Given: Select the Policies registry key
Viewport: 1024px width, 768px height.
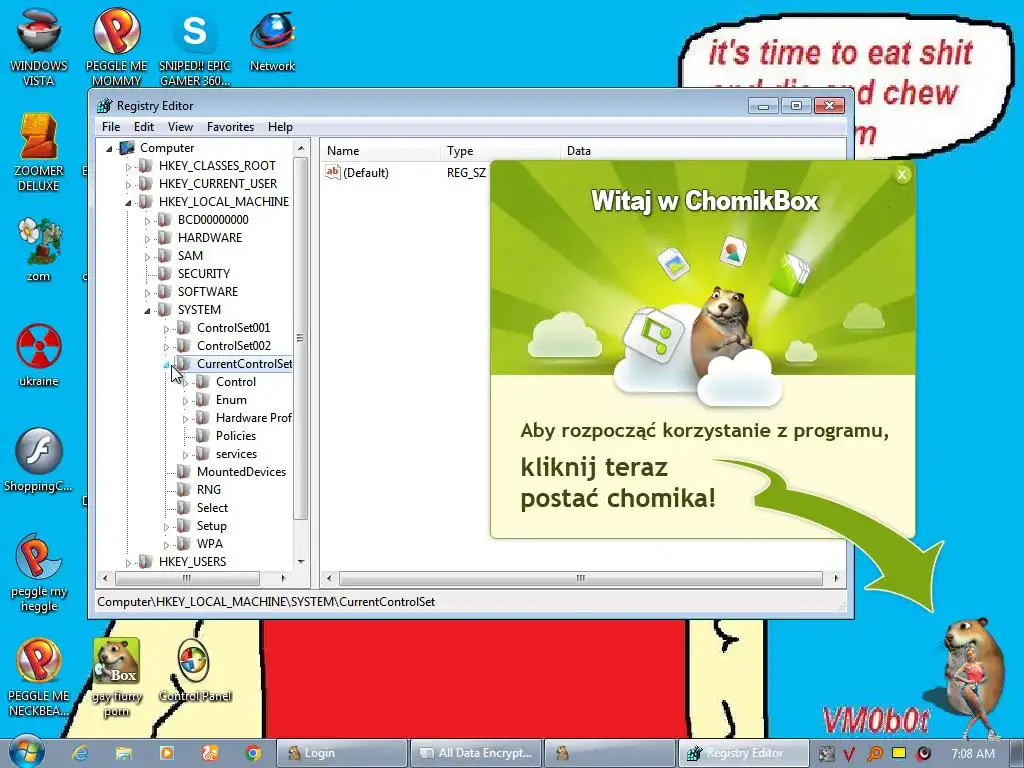Looking at the screenshot, I should tap(236, 436).
